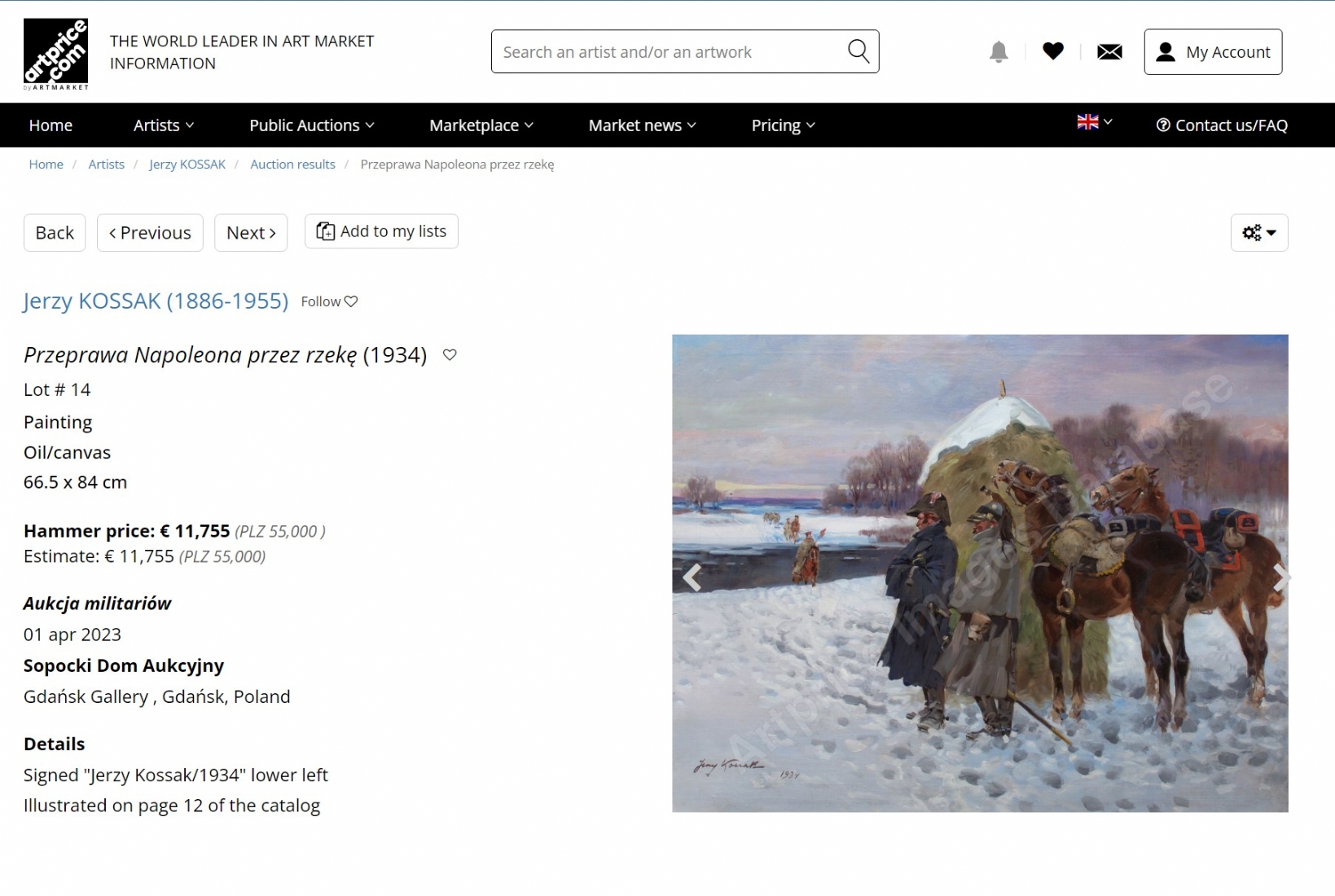Open the Kossak painting image

(x=980, y=573)
